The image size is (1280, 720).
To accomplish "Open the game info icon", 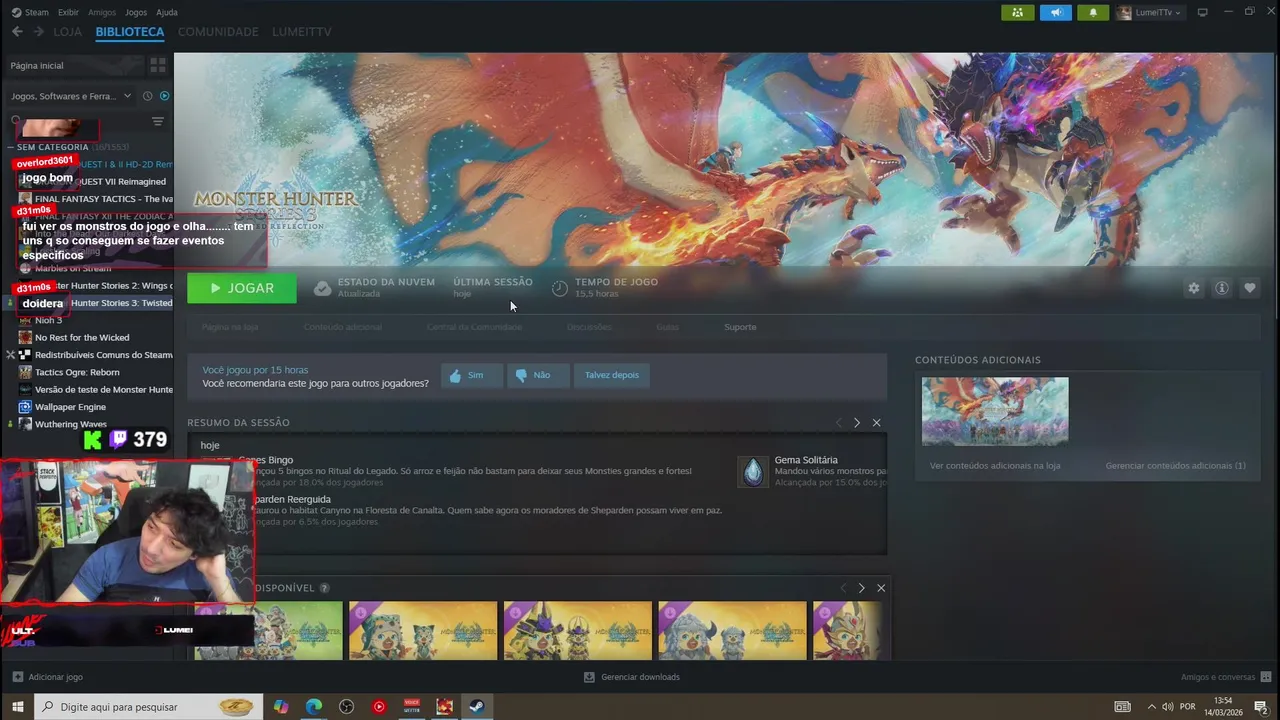I will pos(1221,288).
